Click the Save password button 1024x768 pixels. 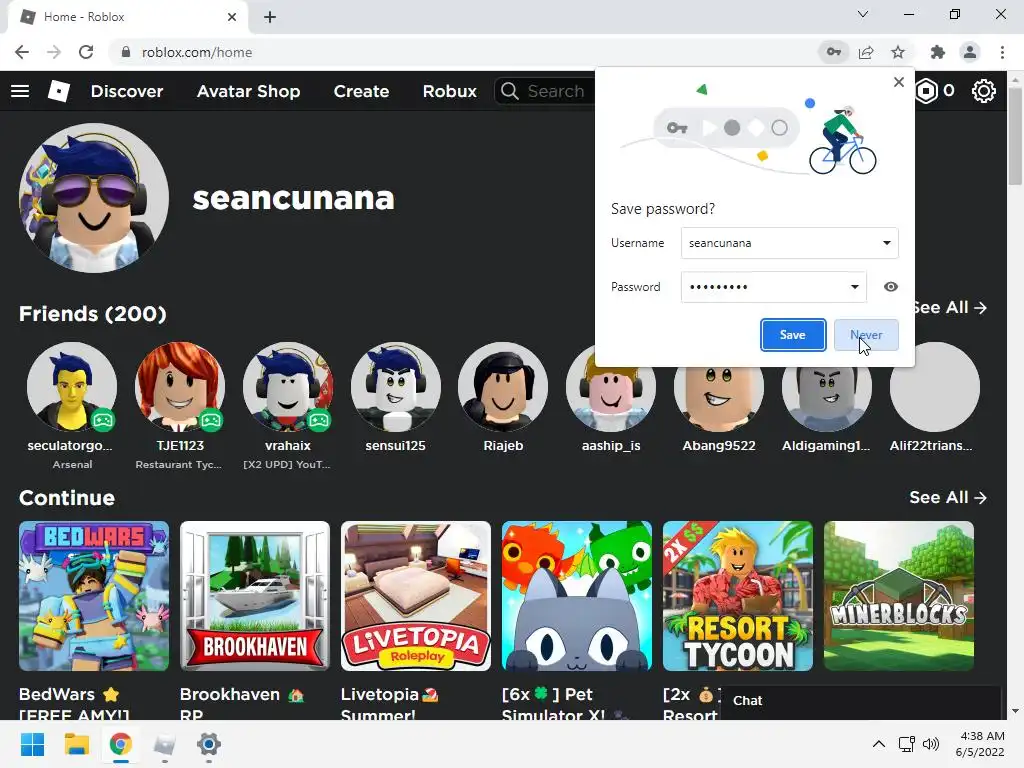(x=793, y=334)
